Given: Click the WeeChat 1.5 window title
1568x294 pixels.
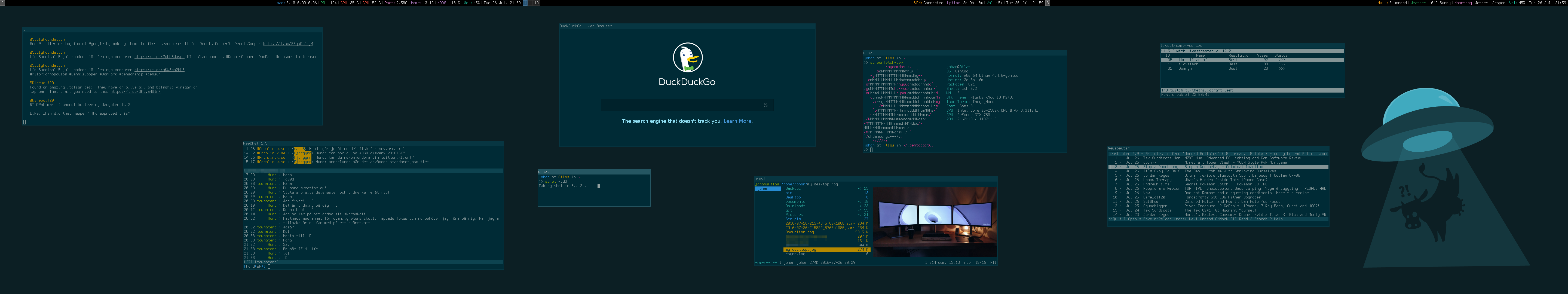Looking at the screenshot, I should point(255,144).
